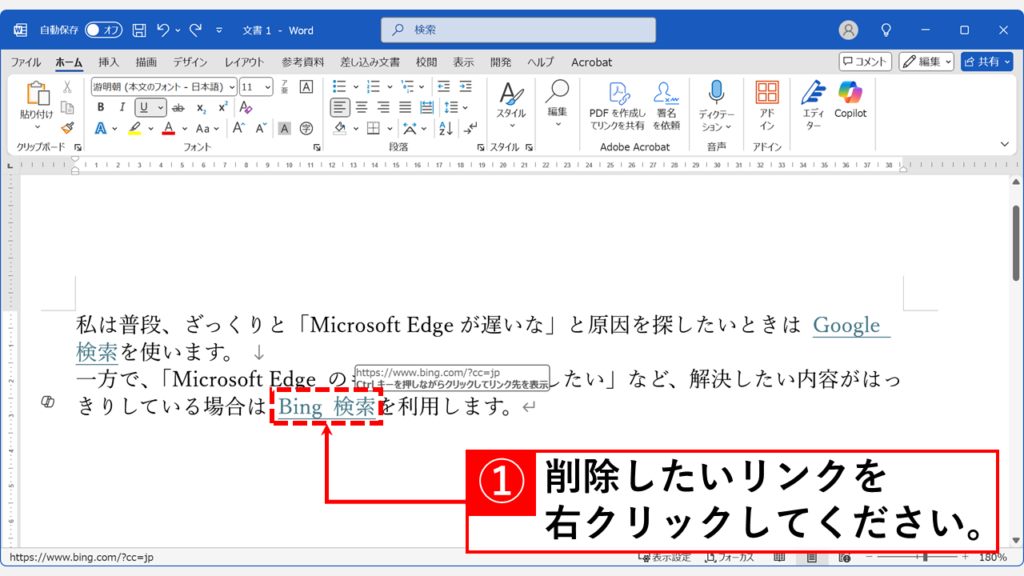Toggle Italic formatting
Screen dimensions: 1024x576
[x=121, y=107]
